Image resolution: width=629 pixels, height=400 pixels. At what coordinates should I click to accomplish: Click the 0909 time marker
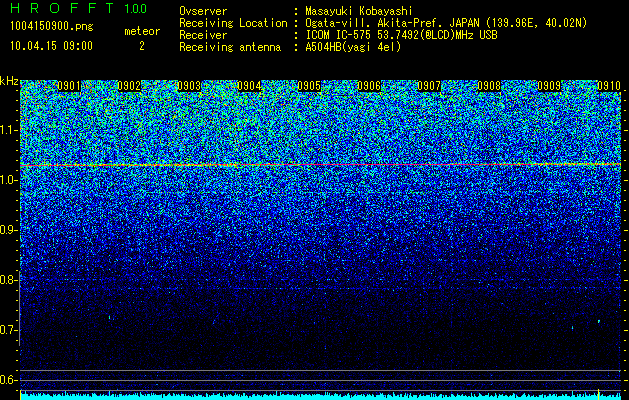click(549, 86)
